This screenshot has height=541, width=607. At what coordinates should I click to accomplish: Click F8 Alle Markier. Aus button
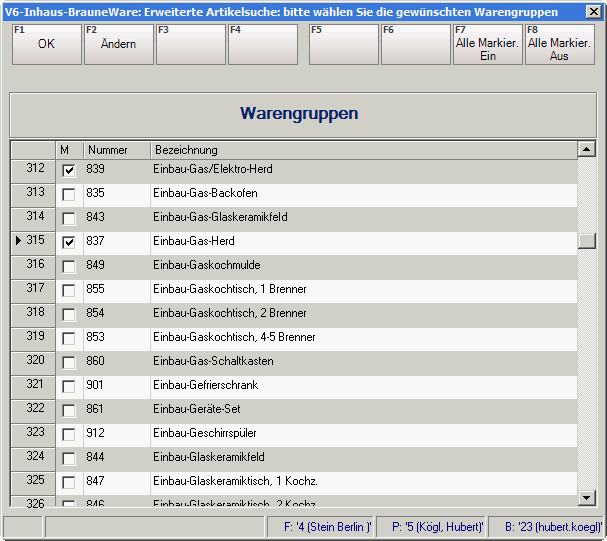coord(559,44)
